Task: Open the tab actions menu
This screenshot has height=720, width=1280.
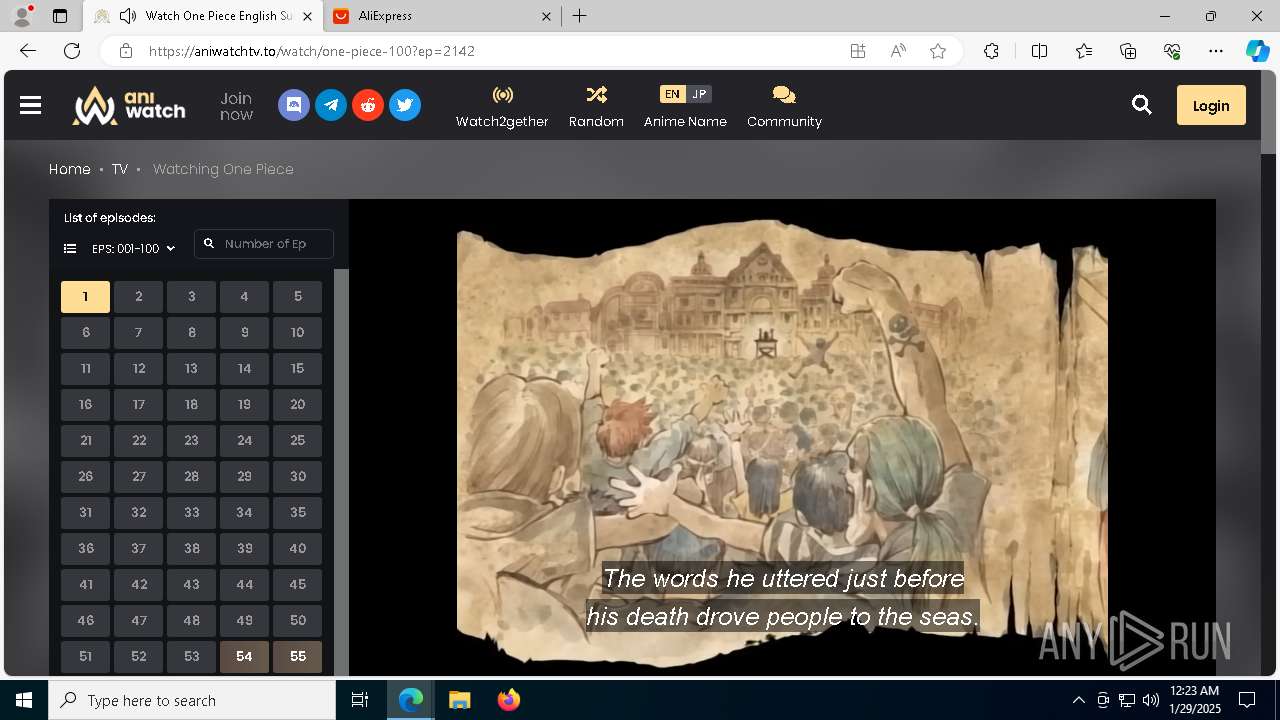Action: [x=60, y=16]
